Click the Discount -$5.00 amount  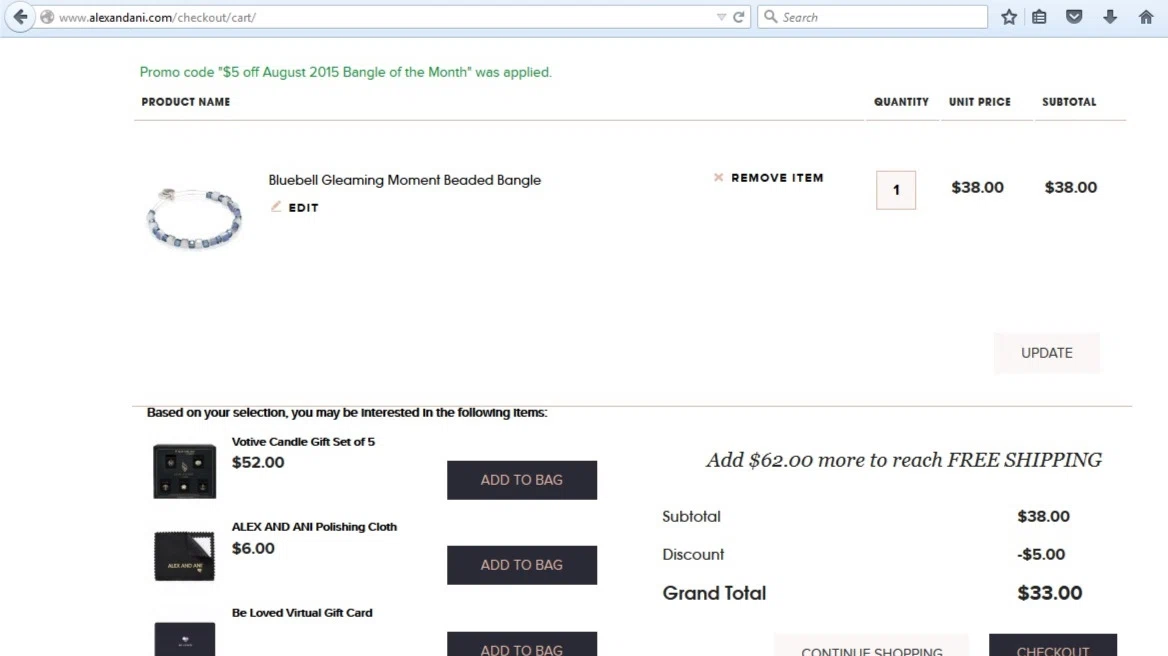point(1041,555)
